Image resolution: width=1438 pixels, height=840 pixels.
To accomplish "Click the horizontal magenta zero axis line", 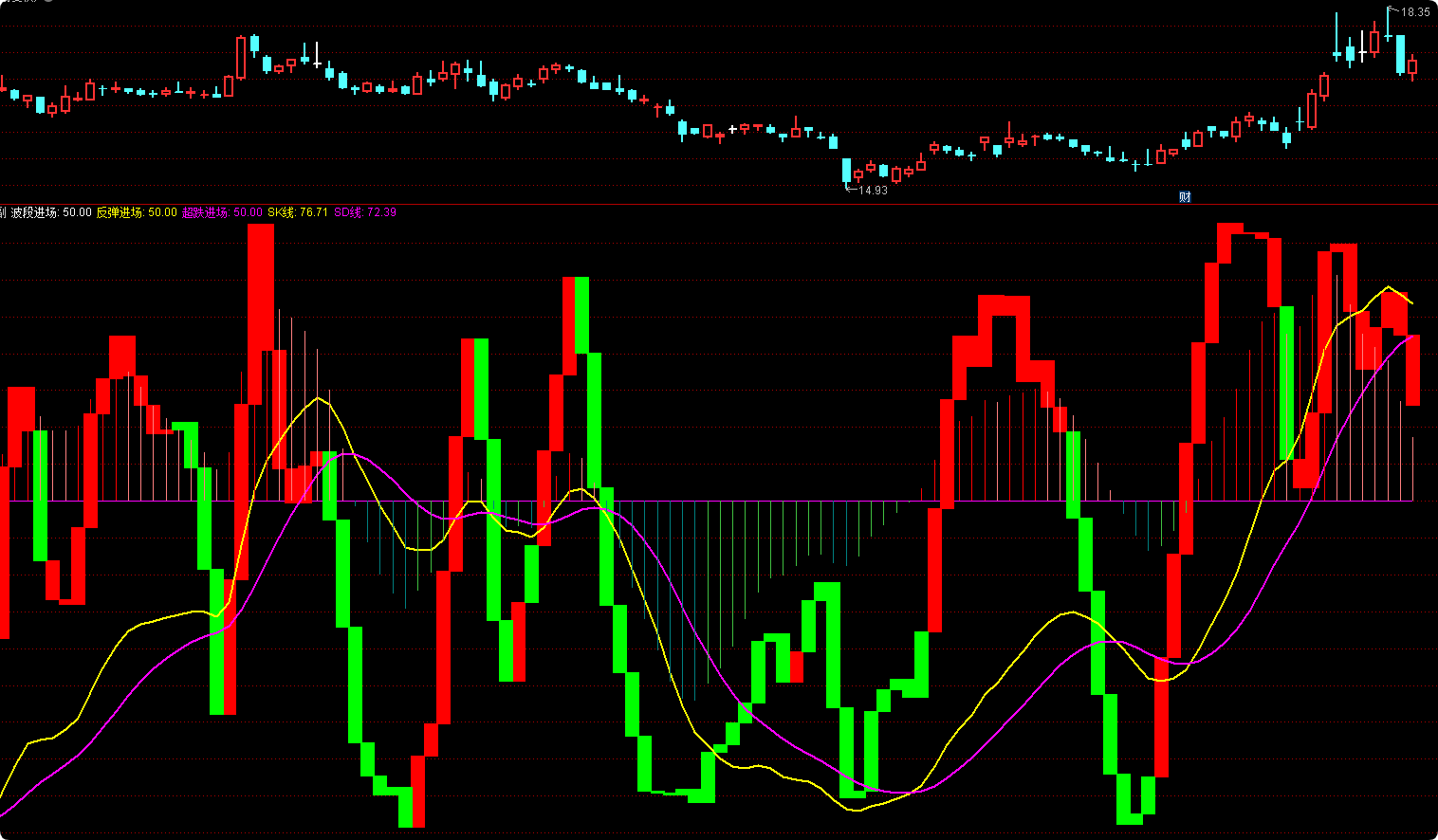I will [x=707, y=501].
